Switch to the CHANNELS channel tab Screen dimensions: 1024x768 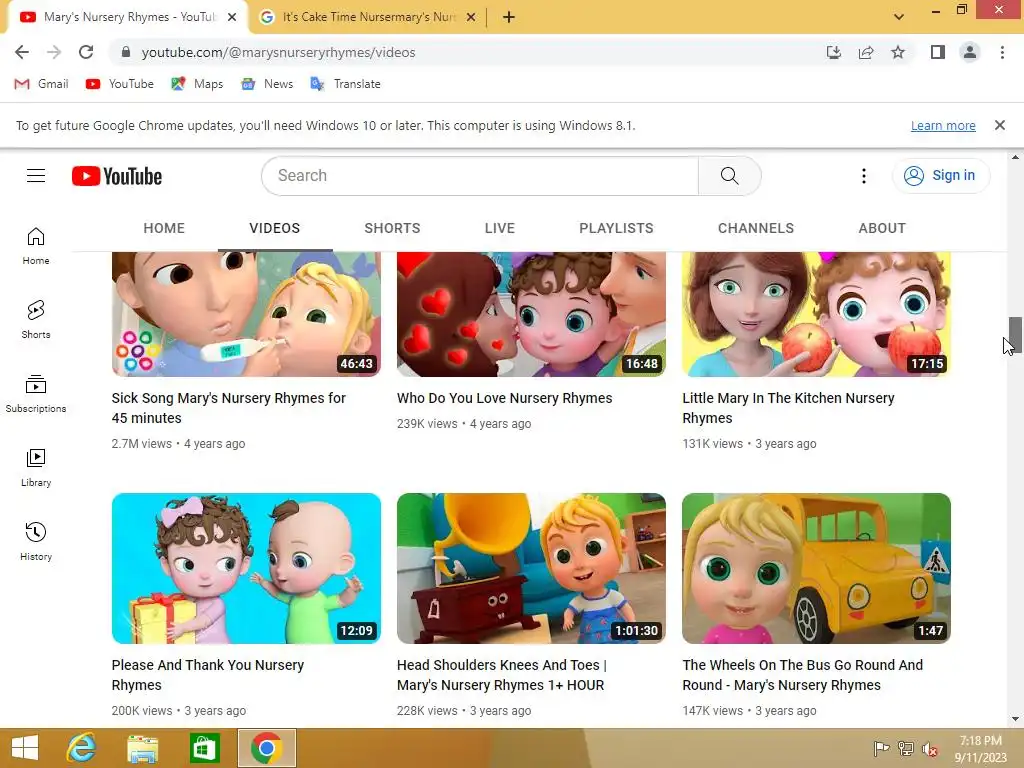pos(756,228)
